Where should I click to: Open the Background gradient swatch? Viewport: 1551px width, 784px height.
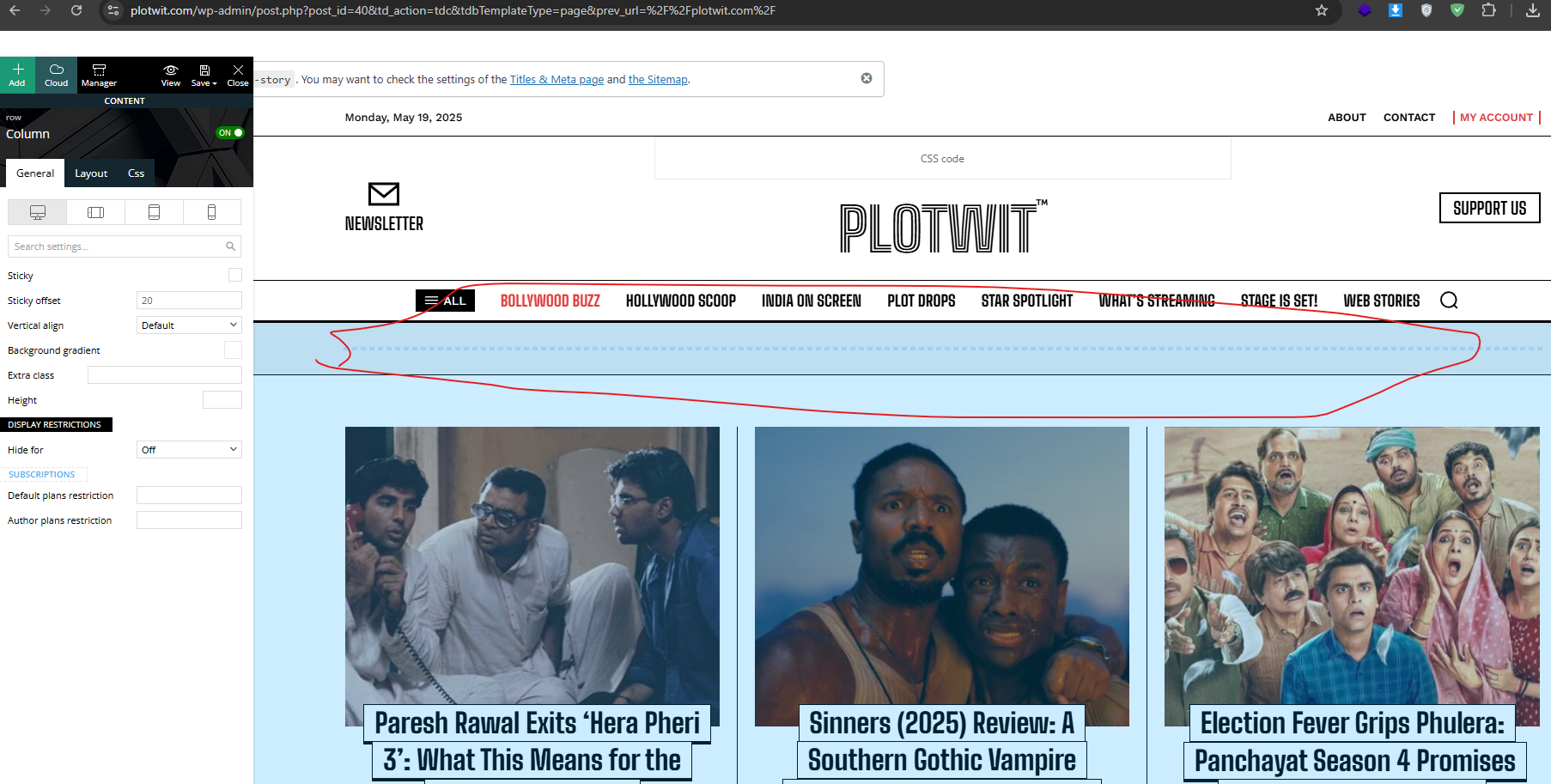coord(233,349)
